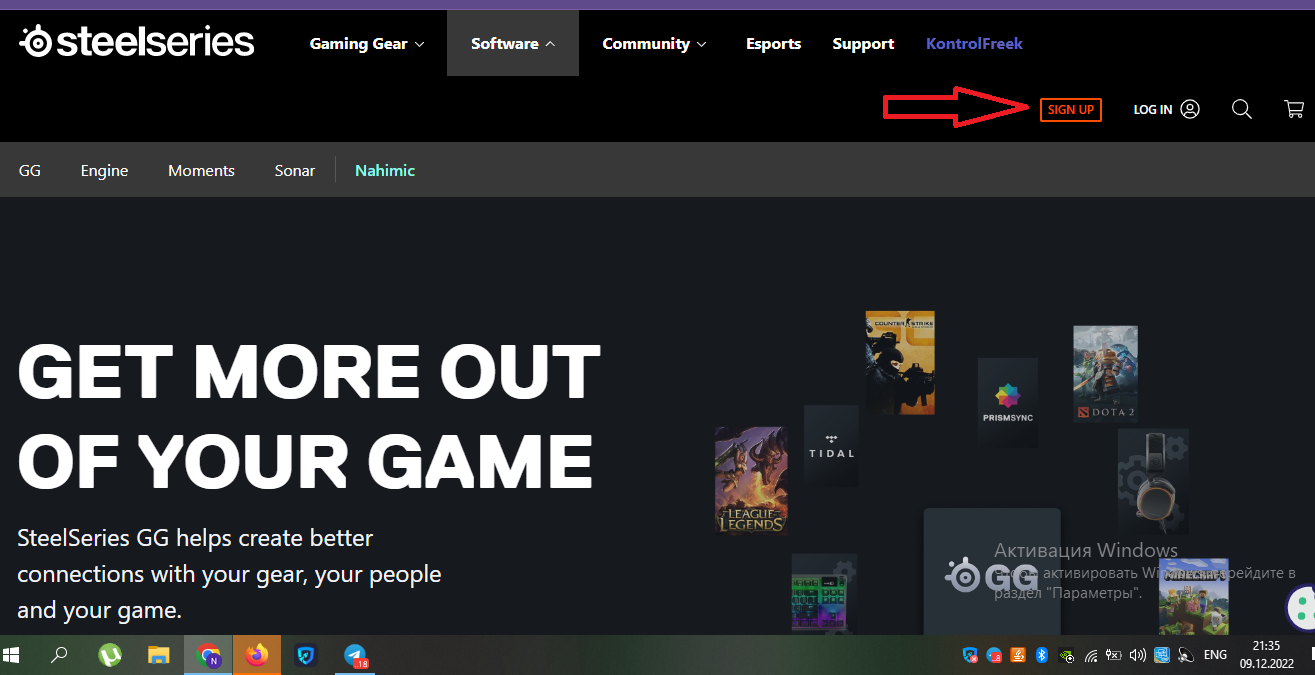Open the Nahimic tab
Image resolution: width=1315 pixels, height=675 pixels.
pos(385,170)
